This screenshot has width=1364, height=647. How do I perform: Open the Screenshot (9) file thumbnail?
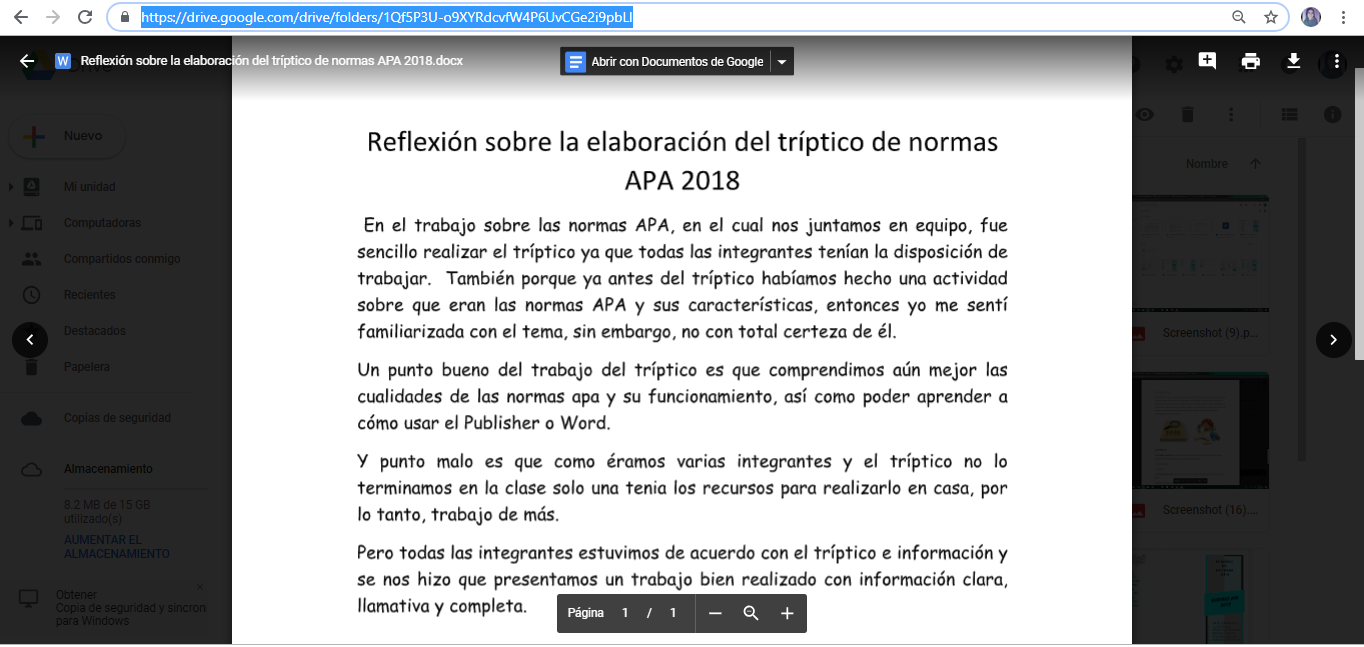[x=1201, y=253]
